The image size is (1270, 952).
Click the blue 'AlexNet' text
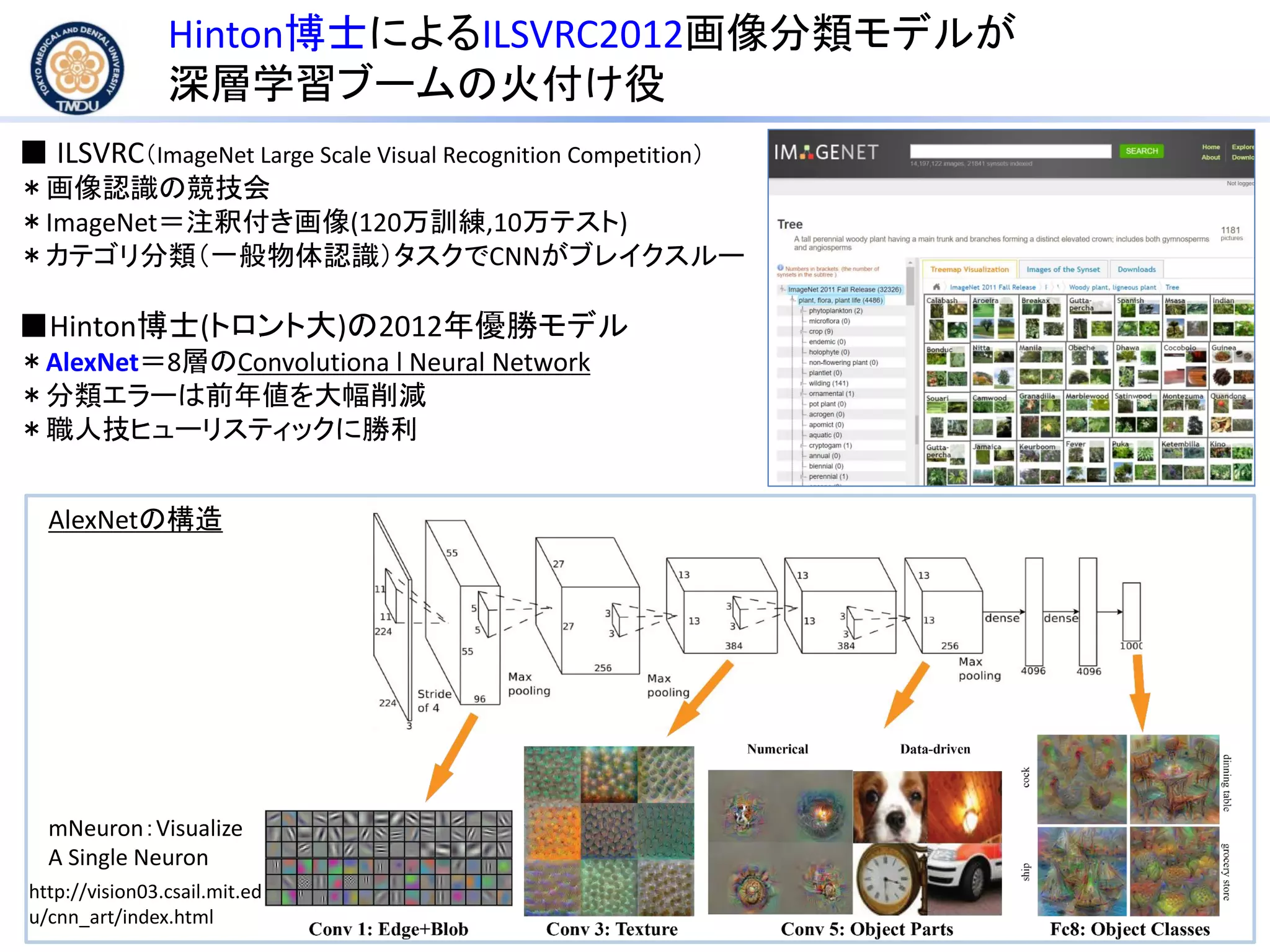pyautogui.click(x=92, y=362)
